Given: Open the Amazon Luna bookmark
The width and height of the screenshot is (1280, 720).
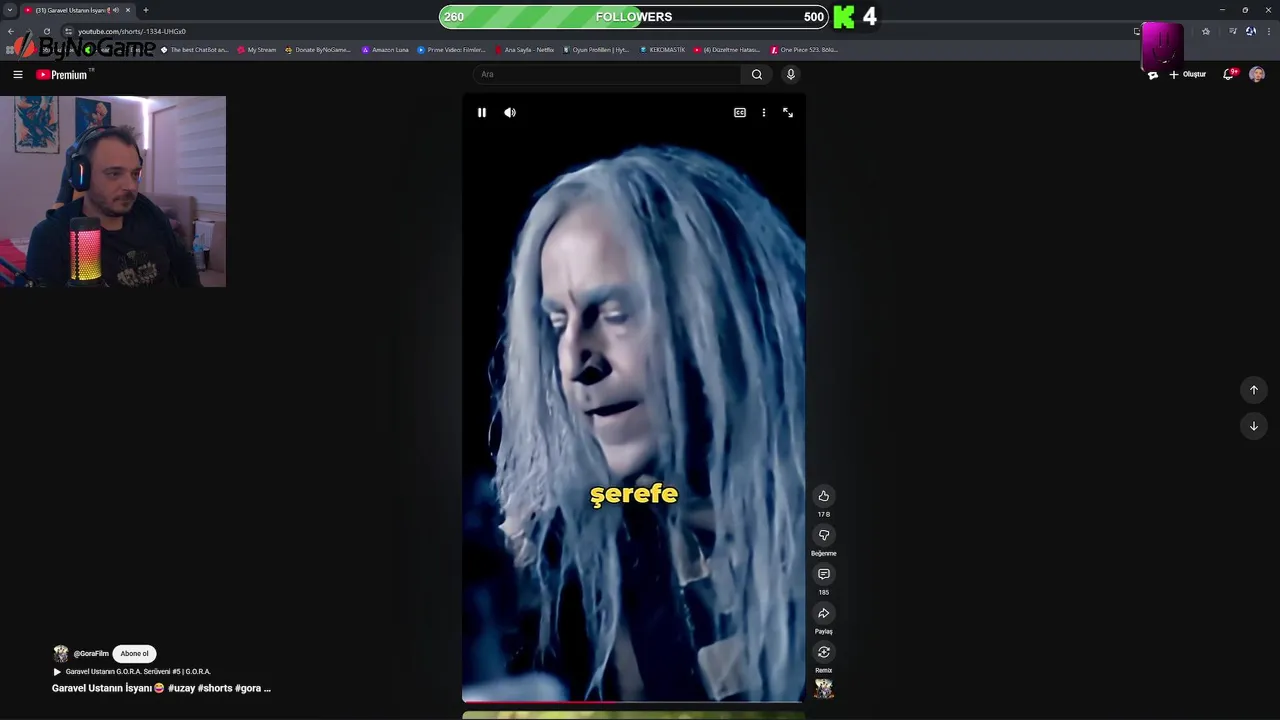Looking at the screenshot, I should pyautogui.click(x=385, y=50).
